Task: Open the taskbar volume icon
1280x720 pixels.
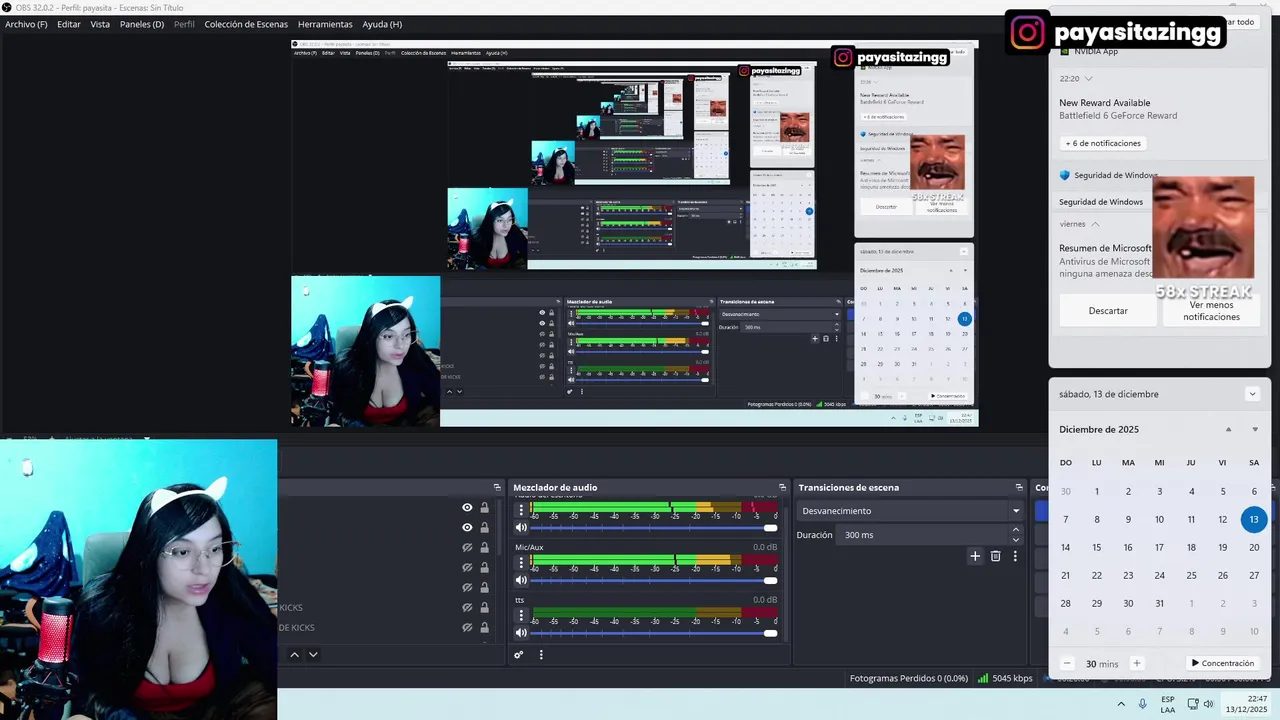Action: pos(1208,704)
